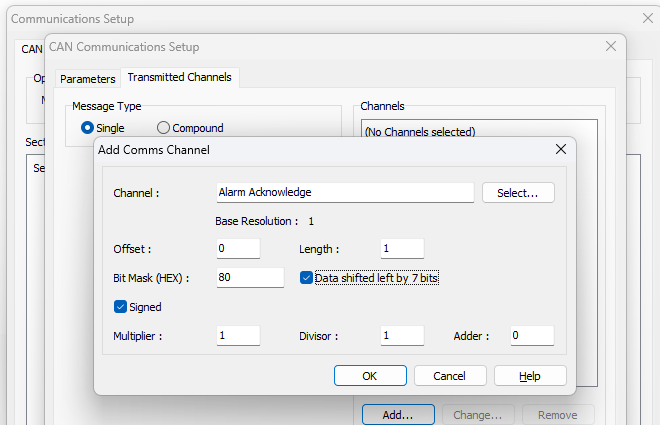
Task: Close the CAN Communications Setup window
Action: [x=611, y=46]
